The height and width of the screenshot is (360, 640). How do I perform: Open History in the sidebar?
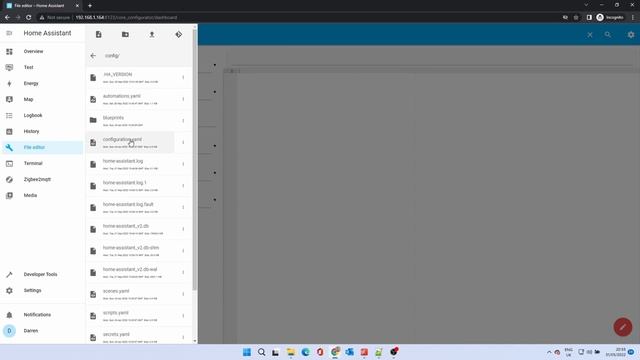point(42,131)
